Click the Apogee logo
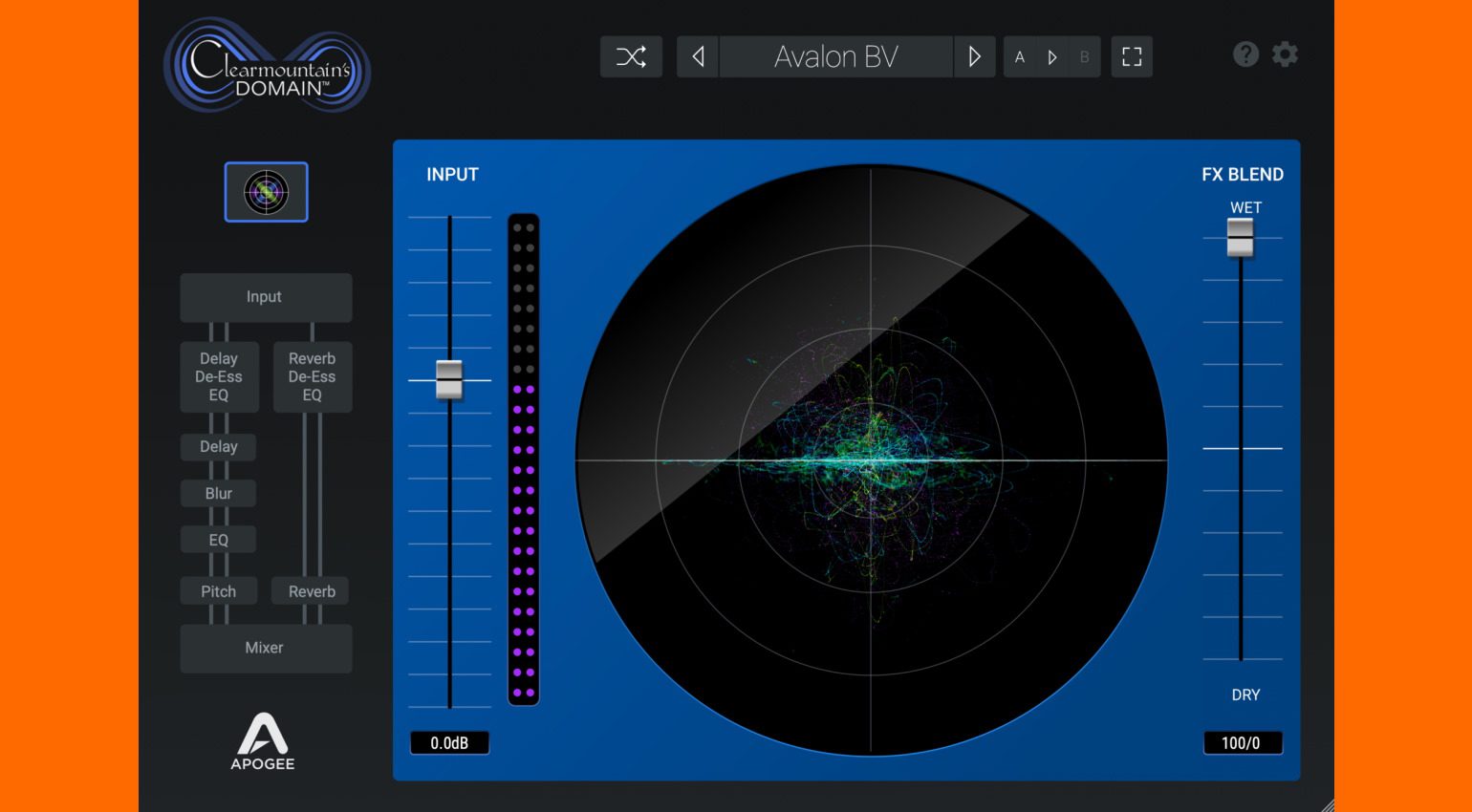The image size is (1472, 812). click(x=263, y=741)
